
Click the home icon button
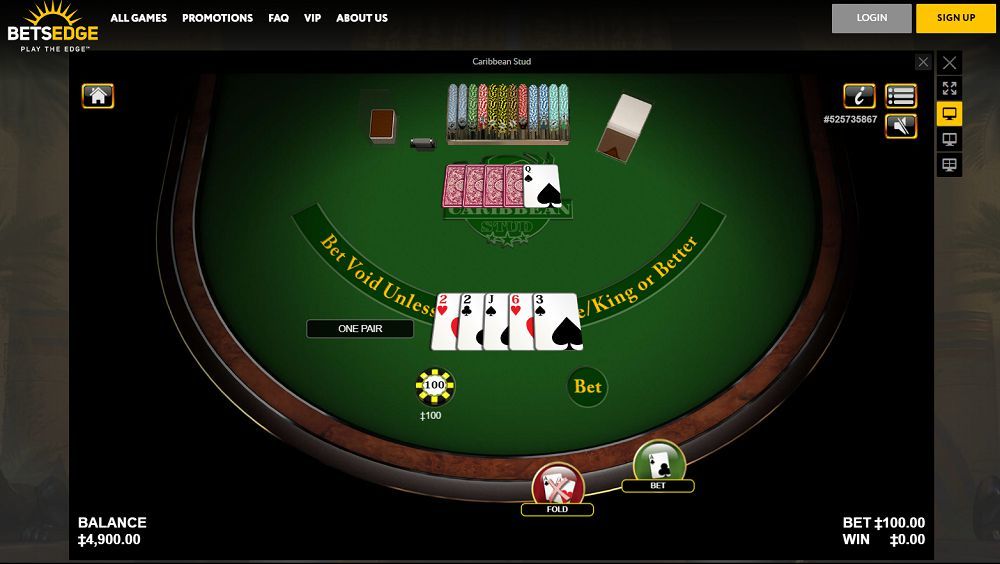pos(98,96)
